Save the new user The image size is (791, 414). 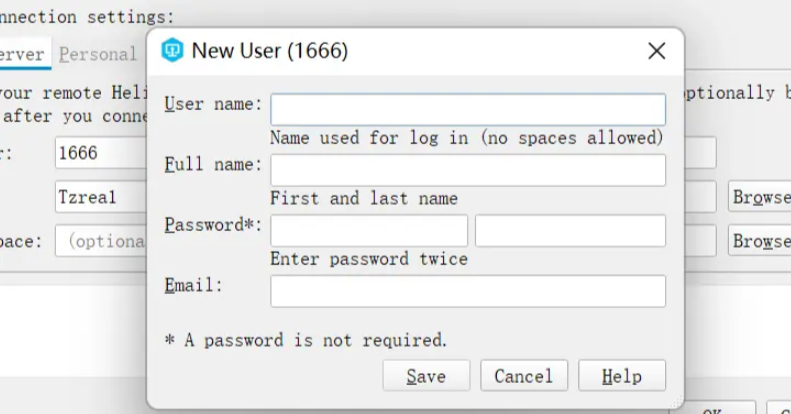click(425, 376)
